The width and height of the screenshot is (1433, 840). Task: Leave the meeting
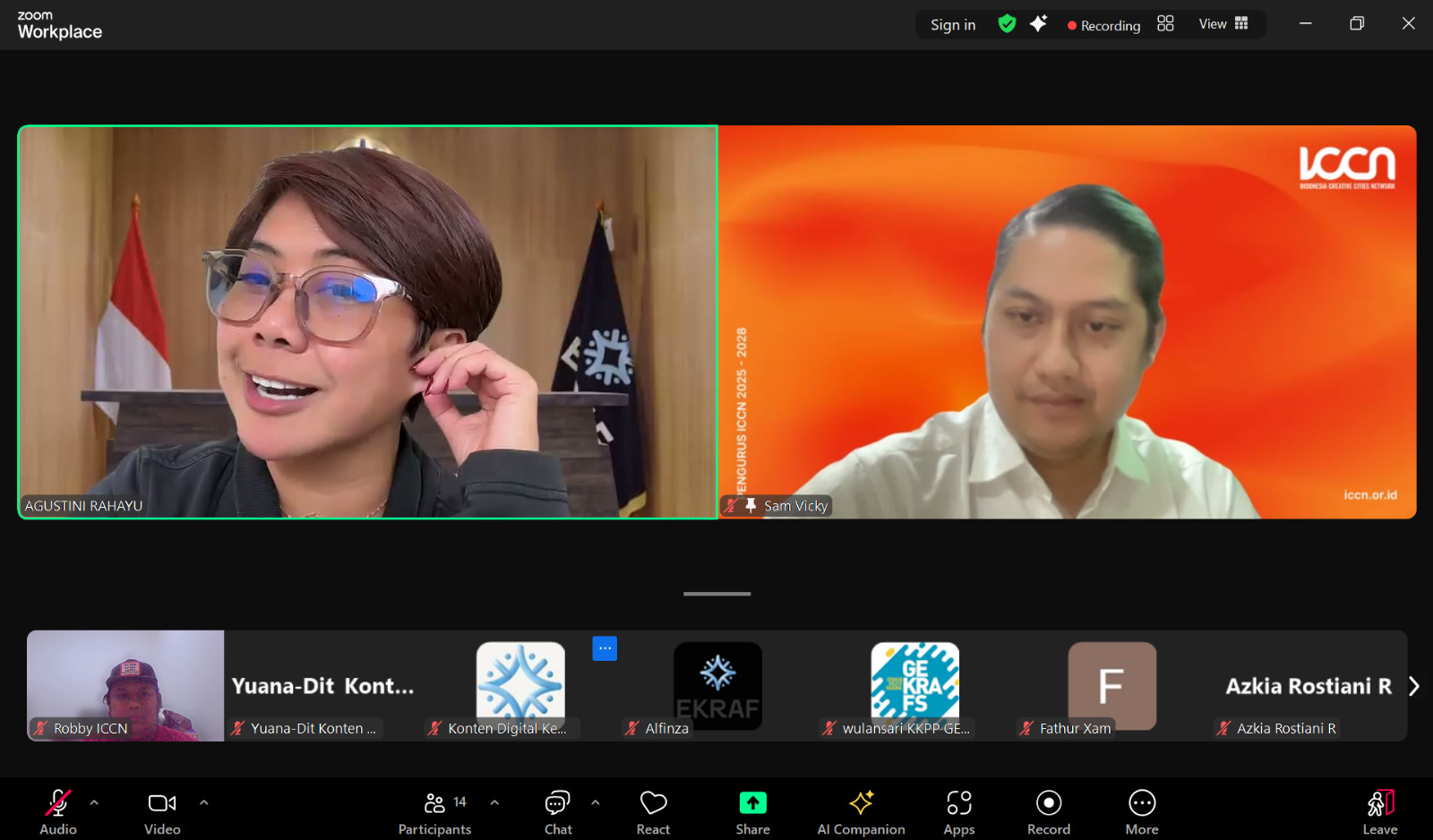tap(1380, 812)
